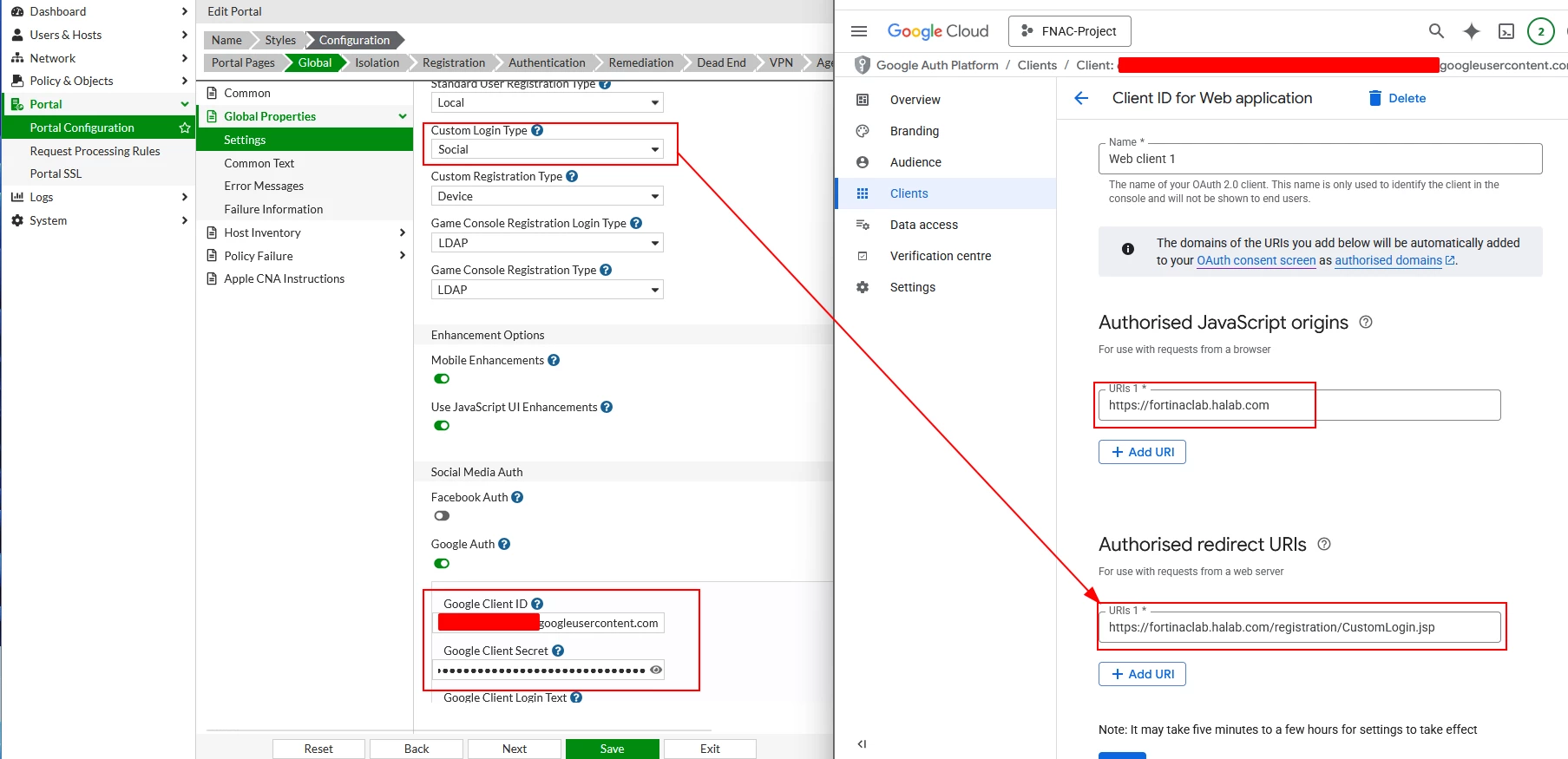The width and height of the screenshot is (1568, 759).
Task: Click Add URI under Authorised JavaScript origins
Action: [1142, 452]
